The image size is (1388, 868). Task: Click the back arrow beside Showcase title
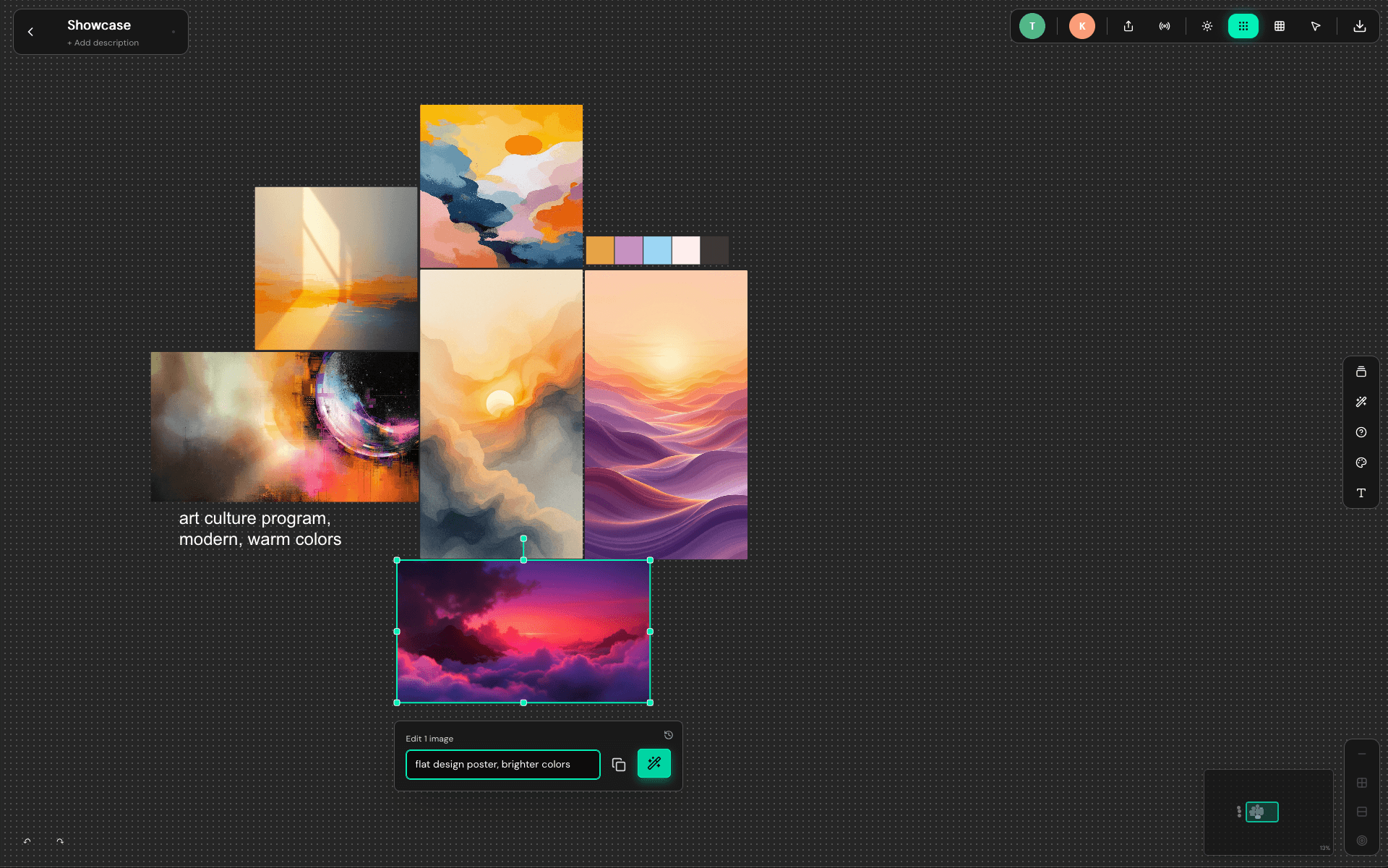tap(31, 32)
